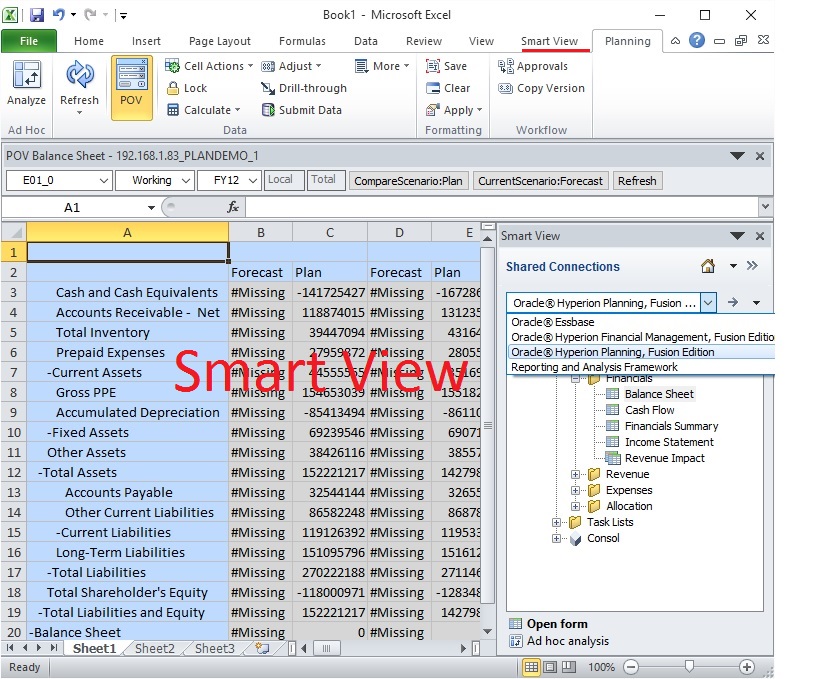Click the Open form link
Image resolution: width=819 pixels, height=679 pixels.
pos(556,624)
